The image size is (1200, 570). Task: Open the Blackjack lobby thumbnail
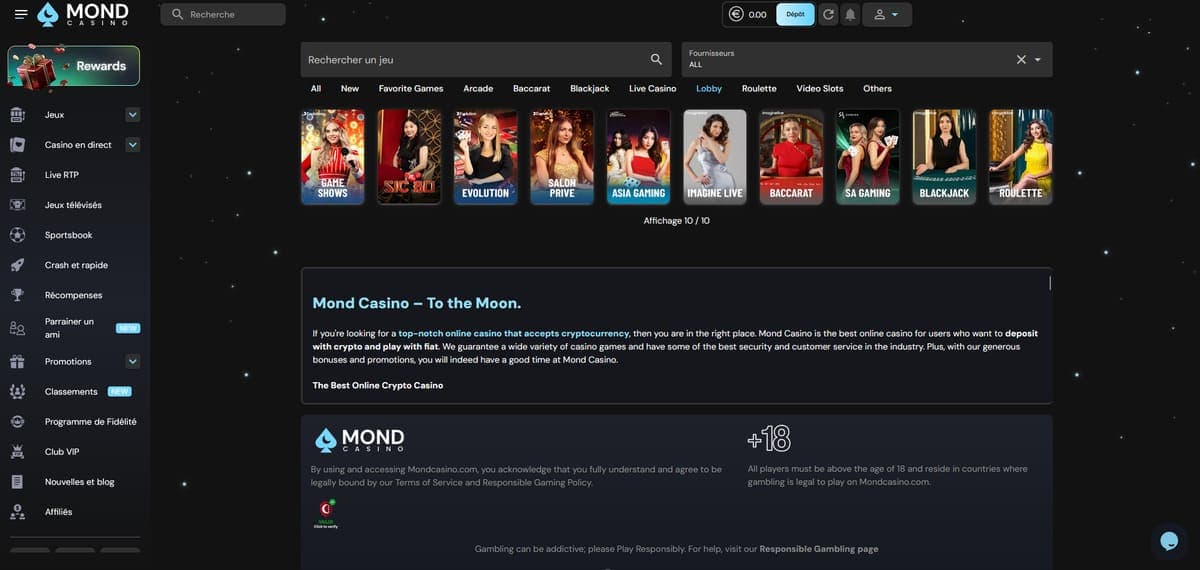tap(944, 157)
